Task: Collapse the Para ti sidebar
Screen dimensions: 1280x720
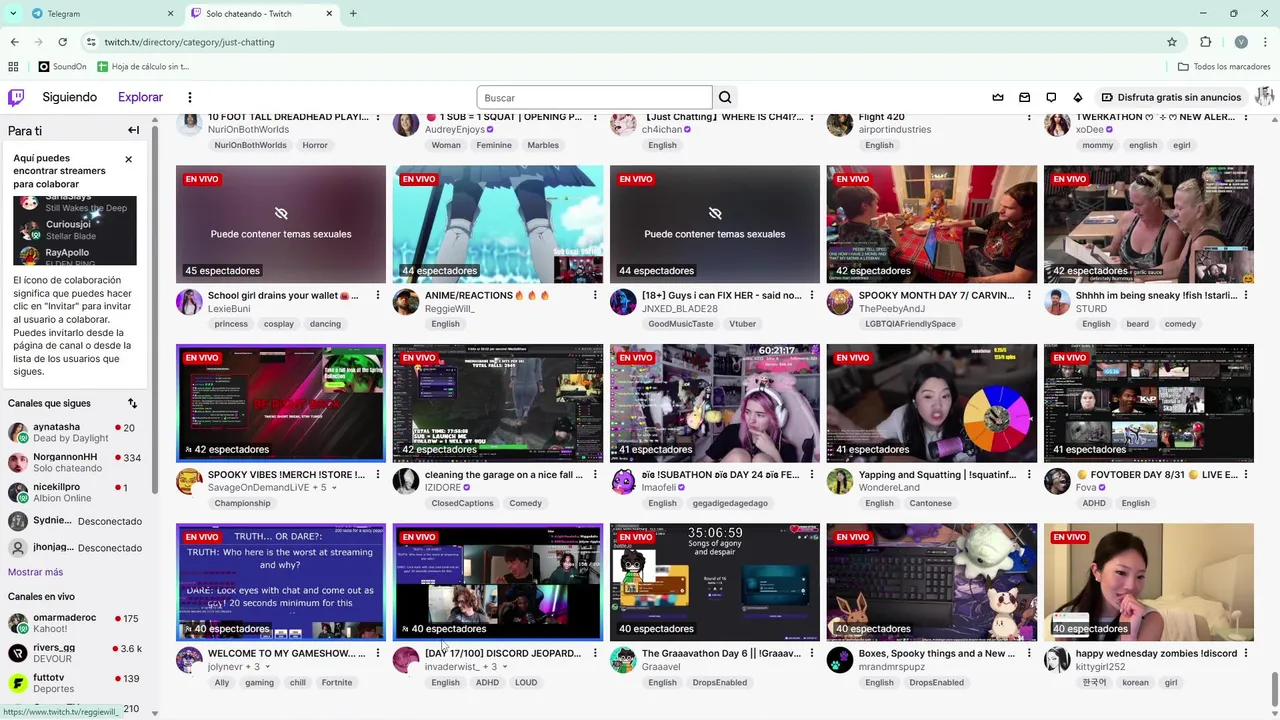Action: (133, 130)
